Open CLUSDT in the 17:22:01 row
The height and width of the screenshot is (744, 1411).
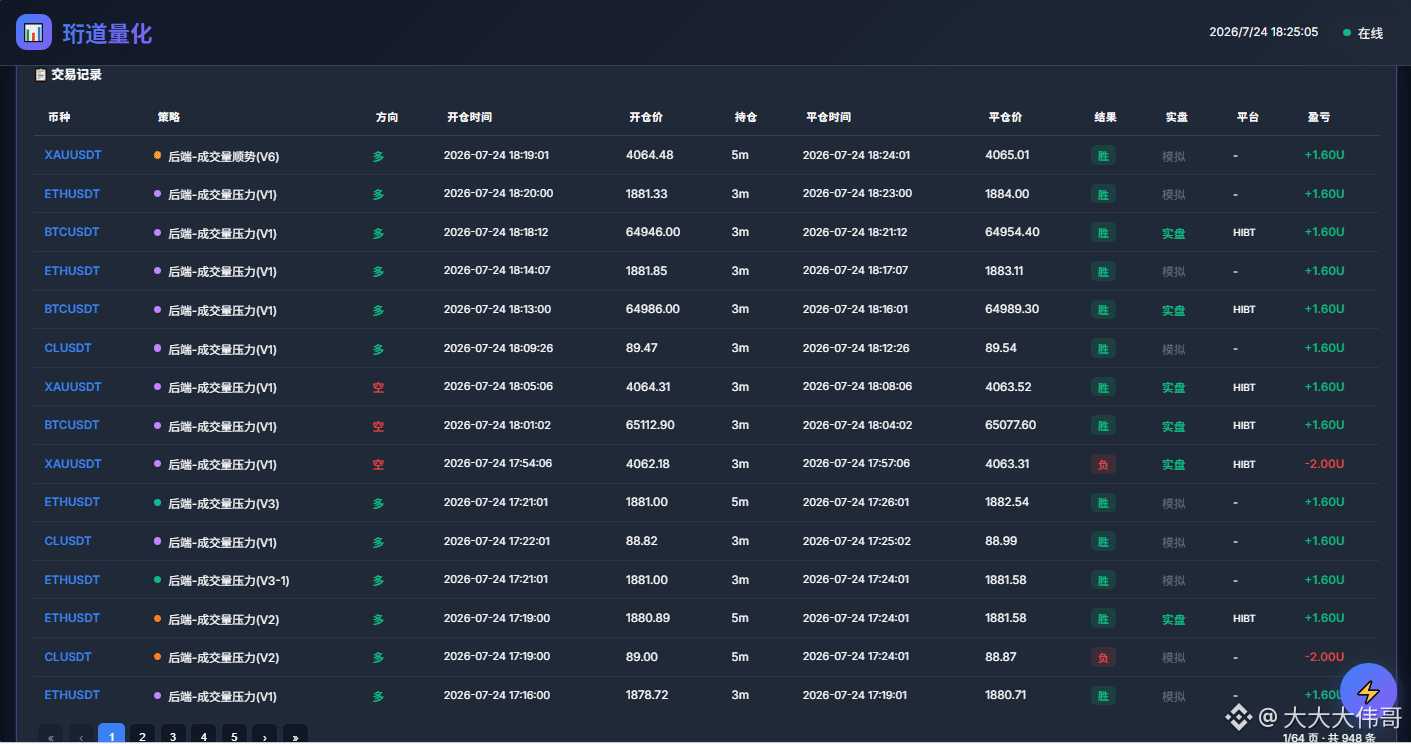click(68, 541)
